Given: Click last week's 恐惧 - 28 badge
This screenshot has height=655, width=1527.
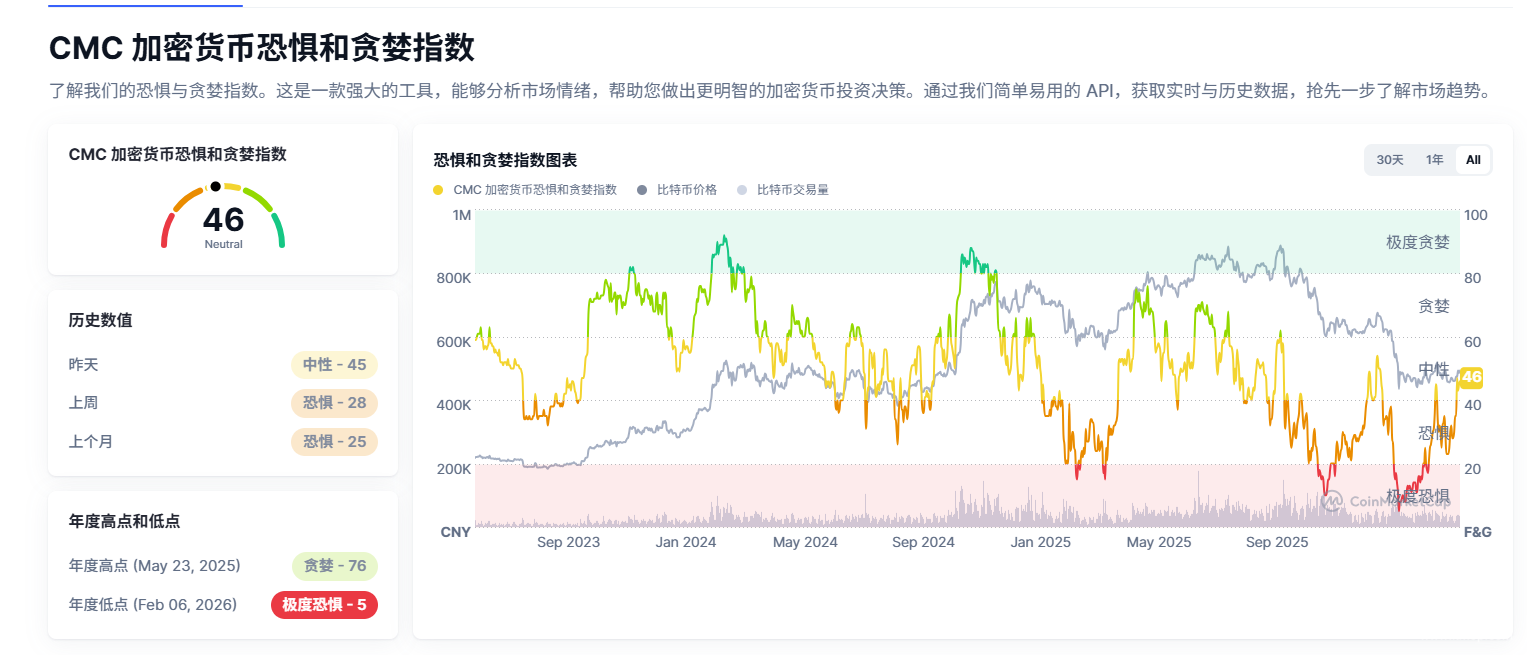Looking at the screenshot, I should [334, 403].
